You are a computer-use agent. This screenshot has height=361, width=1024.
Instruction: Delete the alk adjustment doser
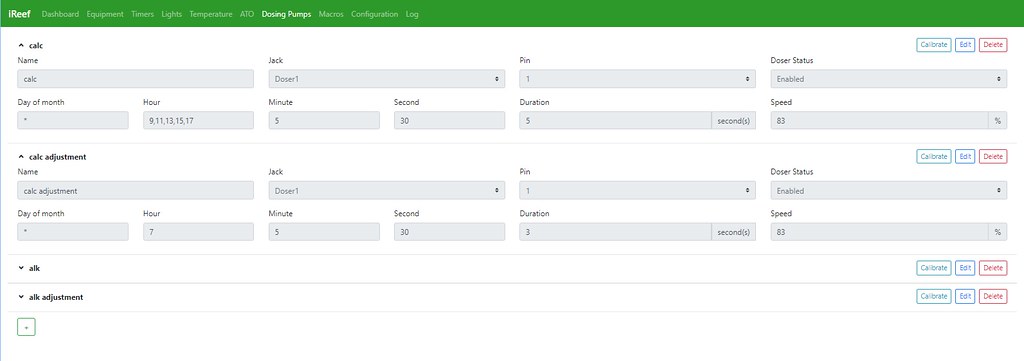tap(993, 296)
